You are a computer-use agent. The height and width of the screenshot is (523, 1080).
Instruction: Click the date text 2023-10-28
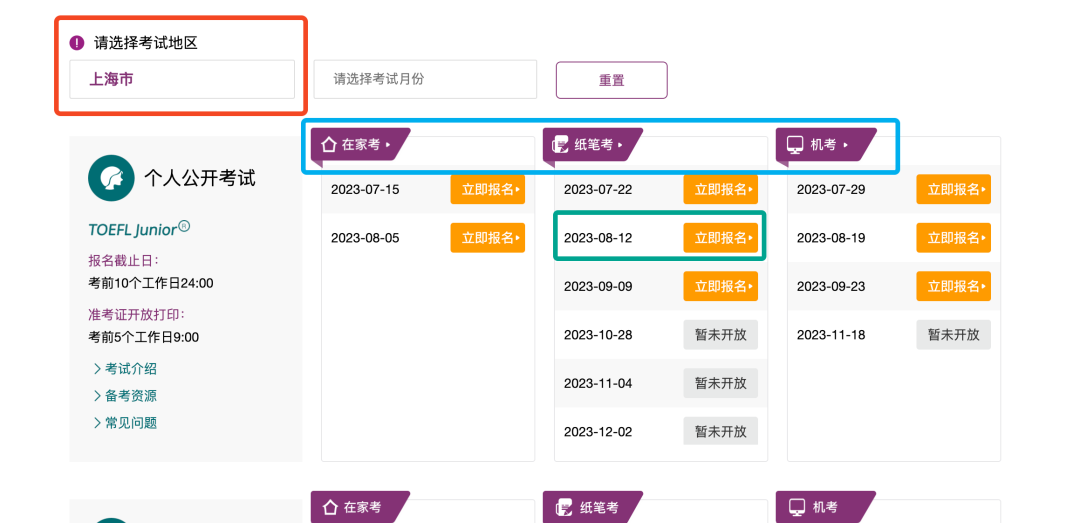pos(598,335)
